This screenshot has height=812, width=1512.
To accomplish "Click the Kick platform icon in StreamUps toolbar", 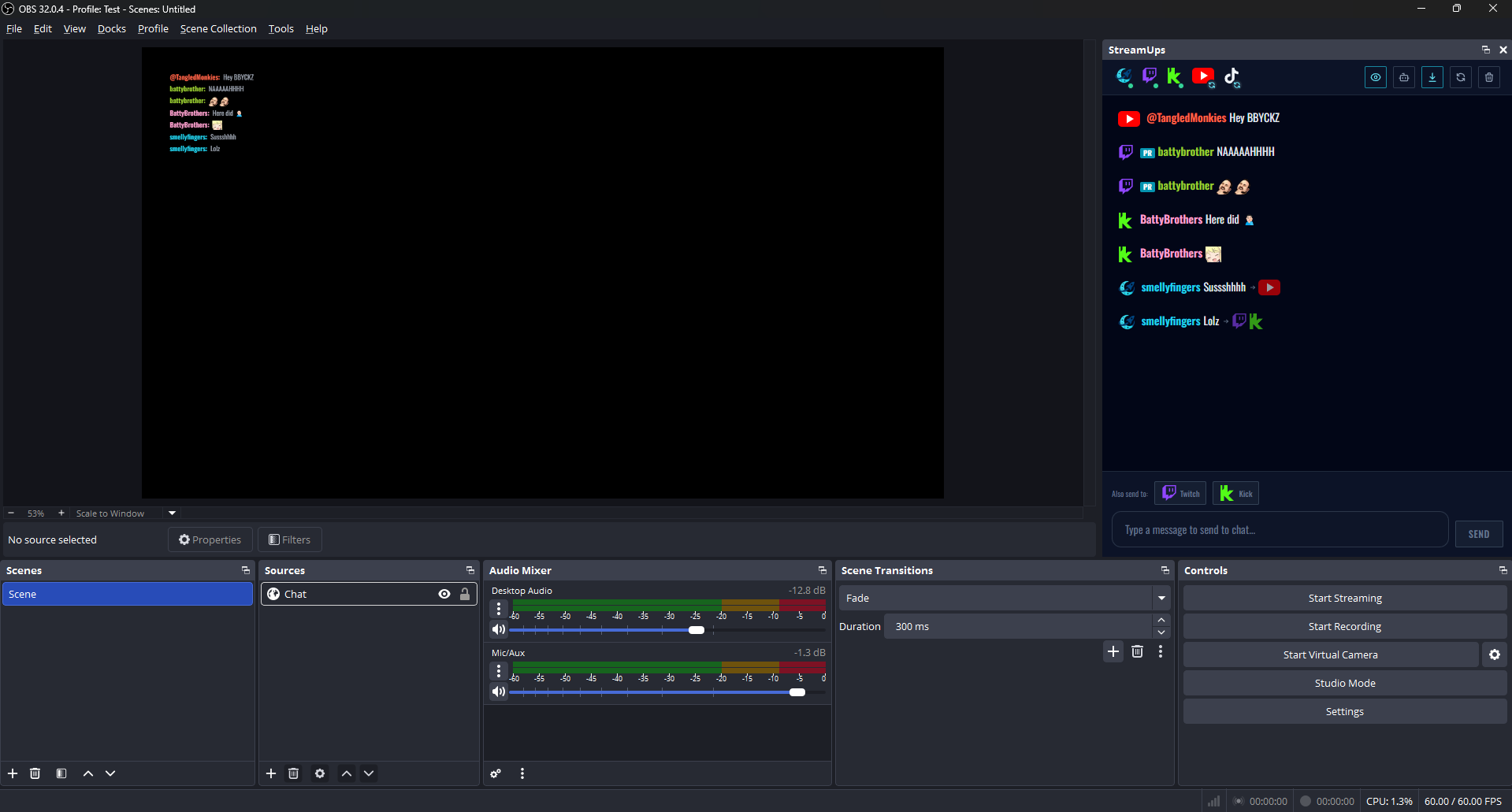I will [1175, 76].
